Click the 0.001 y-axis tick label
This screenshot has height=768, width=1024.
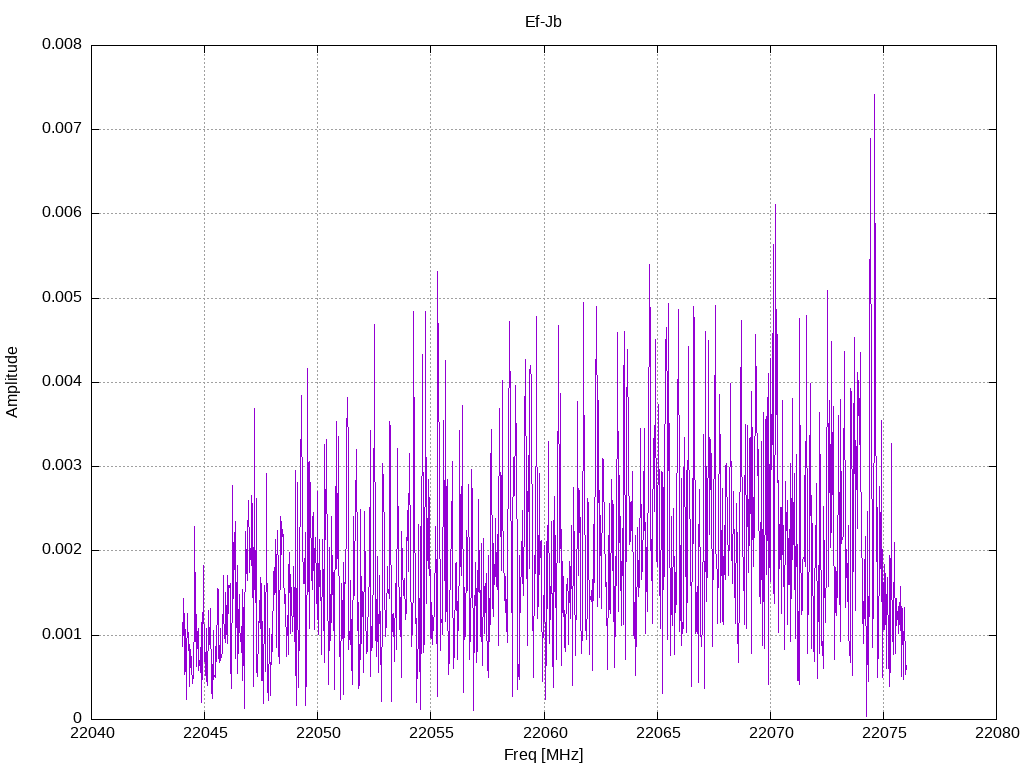point(62,634)
